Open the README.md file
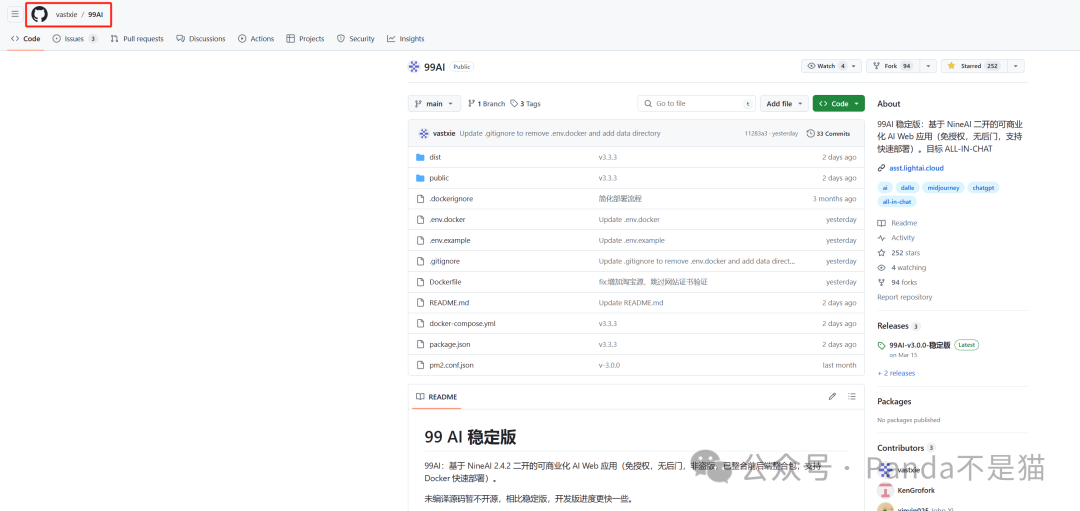This screenshot has height=511, width=1080. pyautogui.click(x=448, y=303)
